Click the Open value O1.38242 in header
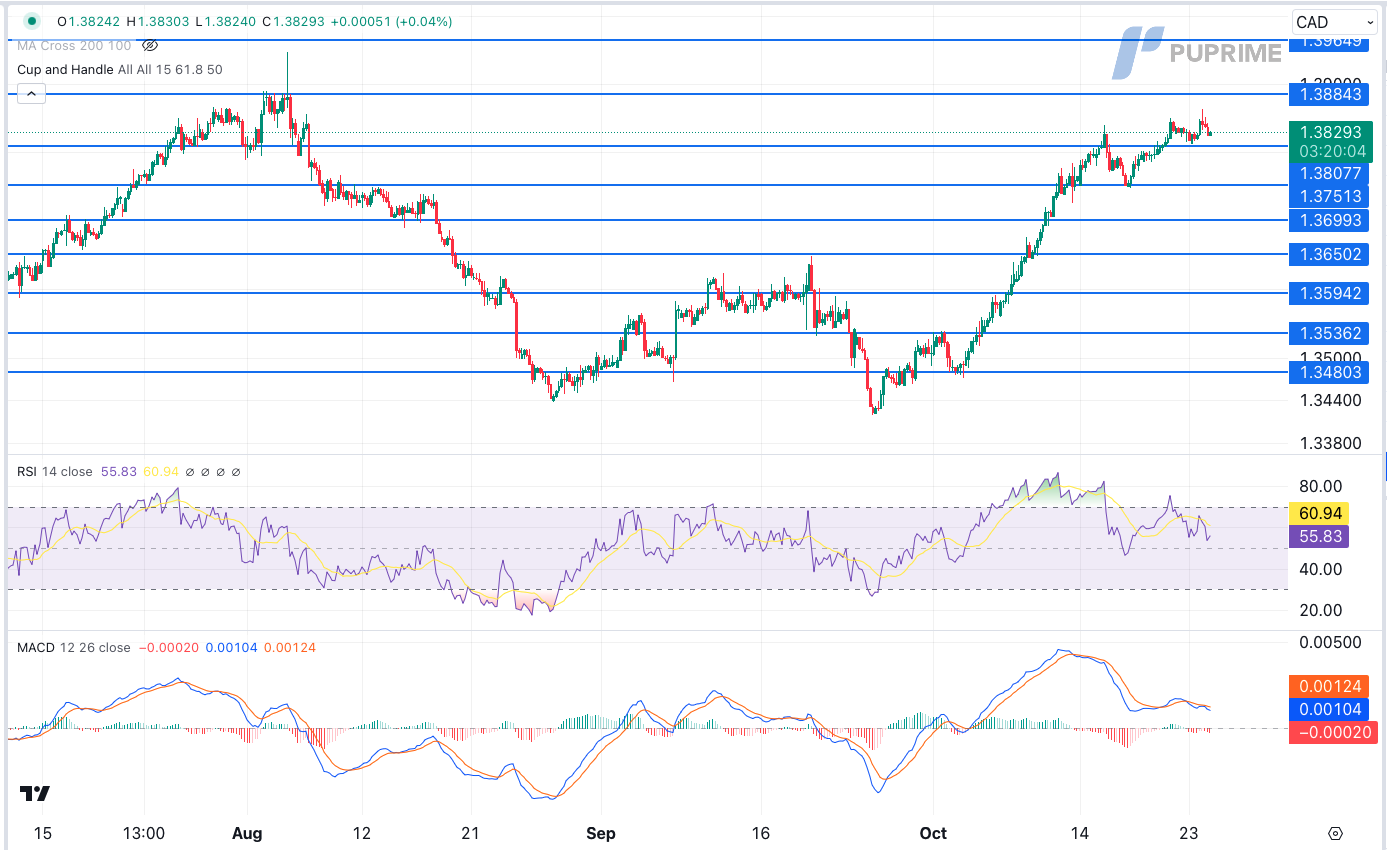1387x850 pixels. pos(88,21)
